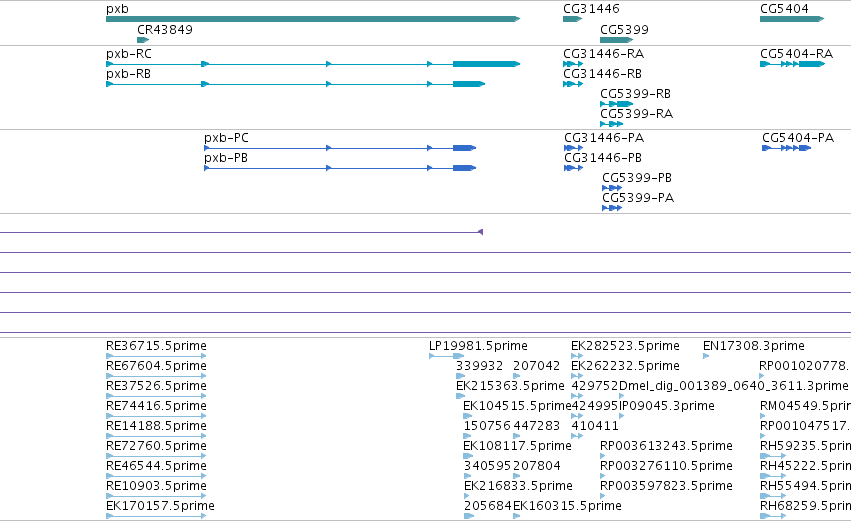Select the CG31446-PB protein label

(603, 158)
